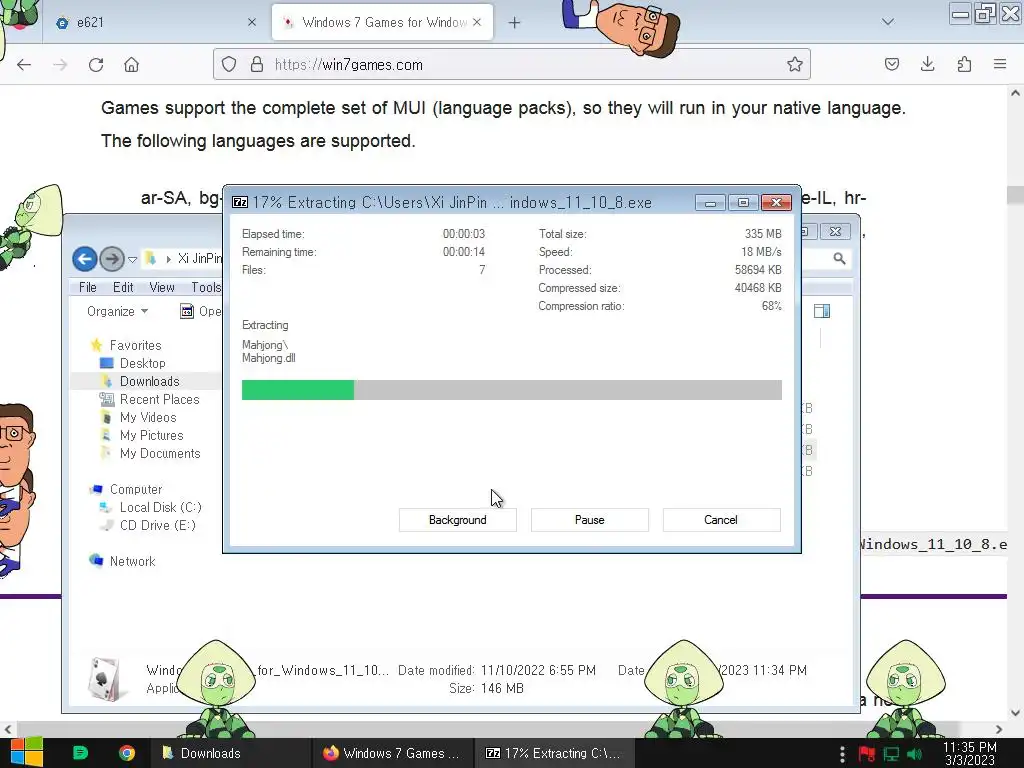Pause the 7-Zip extraction
This screenshot has height=768, width=1024.
point(589,520)
